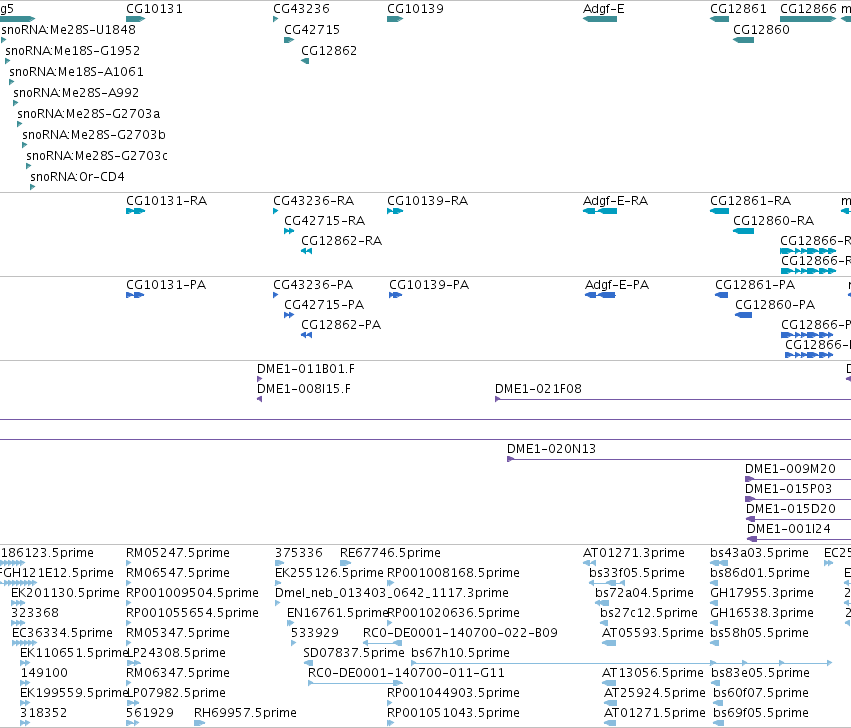The width and height of the screenshot is (851, 728).
Task: Click the CG10139 gene arrow glyph
Action: point(395,19)
